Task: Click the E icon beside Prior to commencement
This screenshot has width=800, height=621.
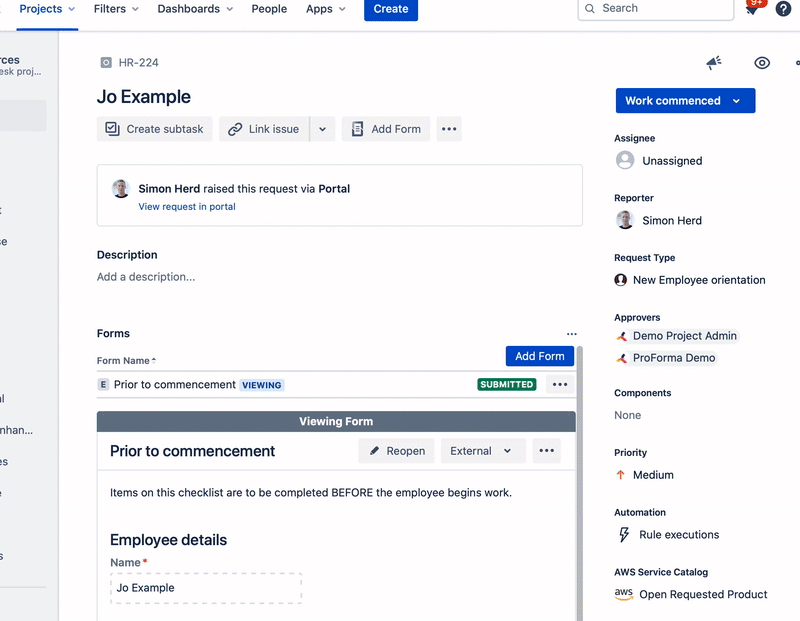Action: 103,385
